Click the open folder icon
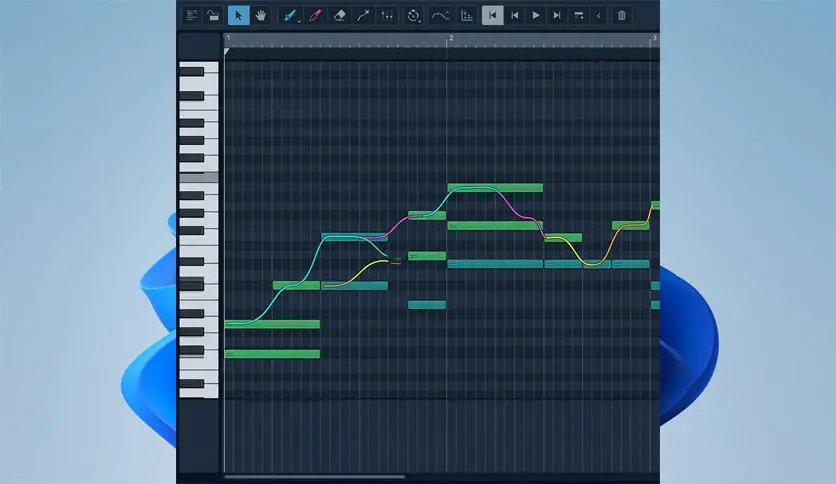 click(x=213, y=15)
